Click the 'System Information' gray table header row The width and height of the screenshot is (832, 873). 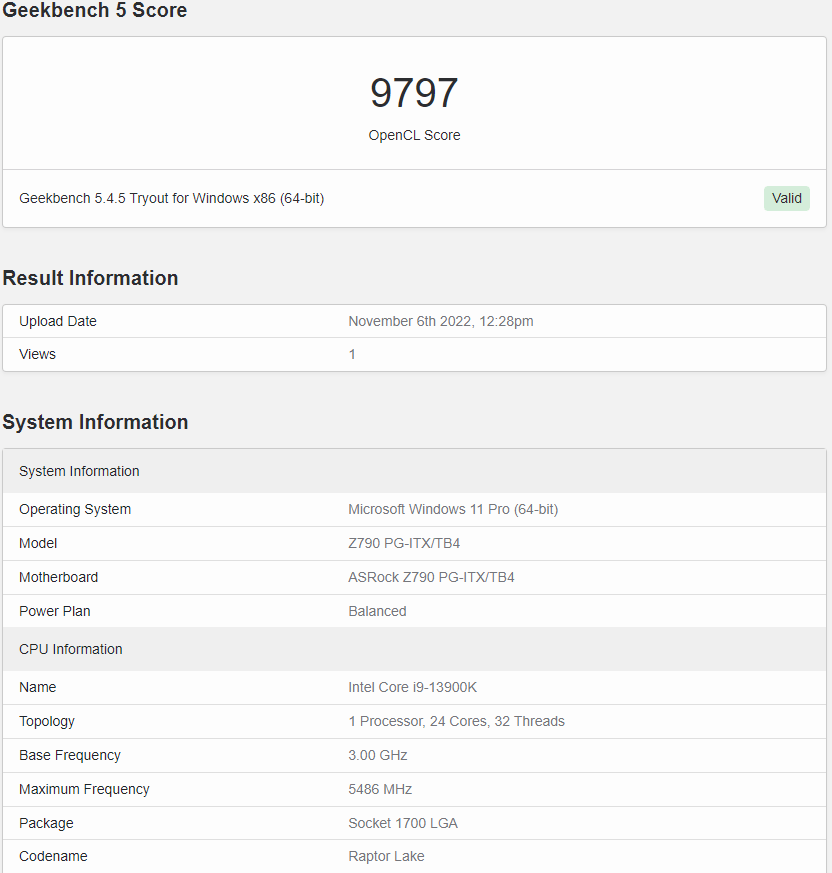coord(414,471)
